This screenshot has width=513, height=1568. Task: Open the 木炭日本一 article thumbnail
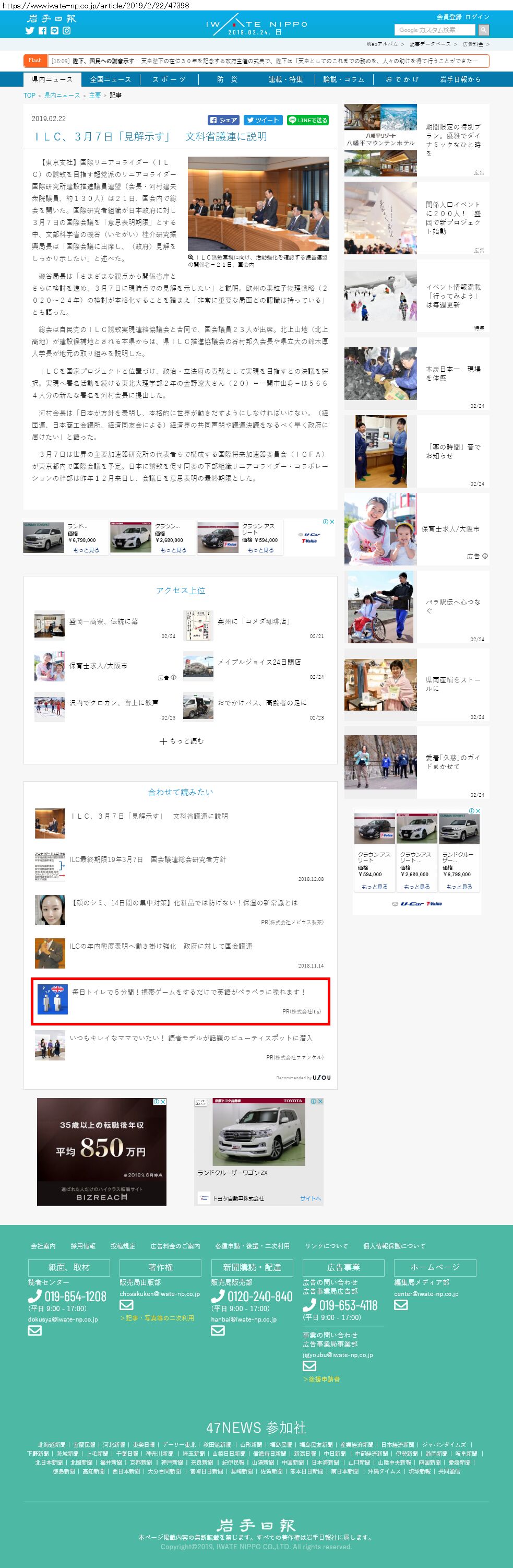[x=380, y=374]
